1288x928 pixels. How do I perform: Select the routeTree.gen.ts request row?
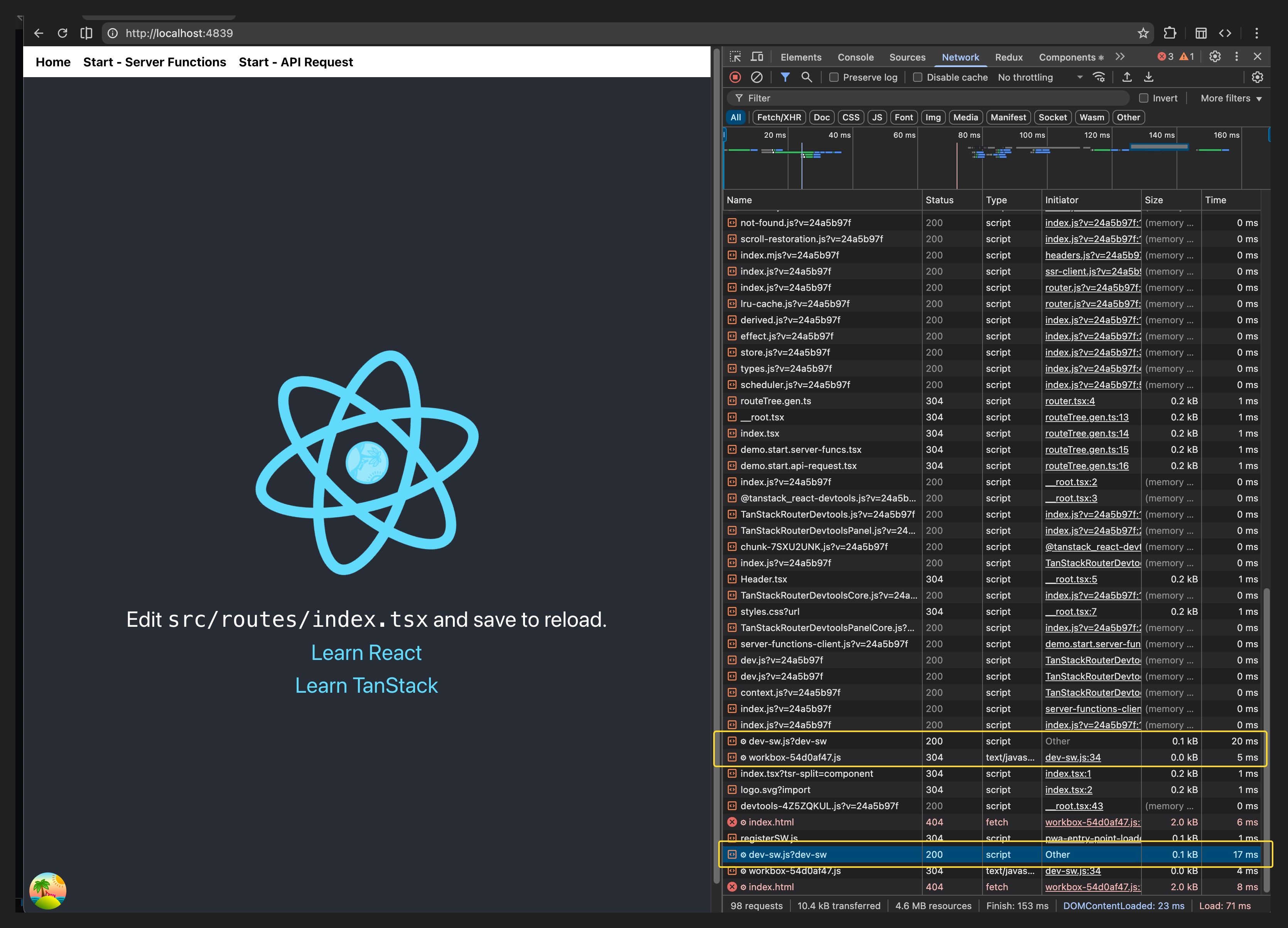(992, 401)
